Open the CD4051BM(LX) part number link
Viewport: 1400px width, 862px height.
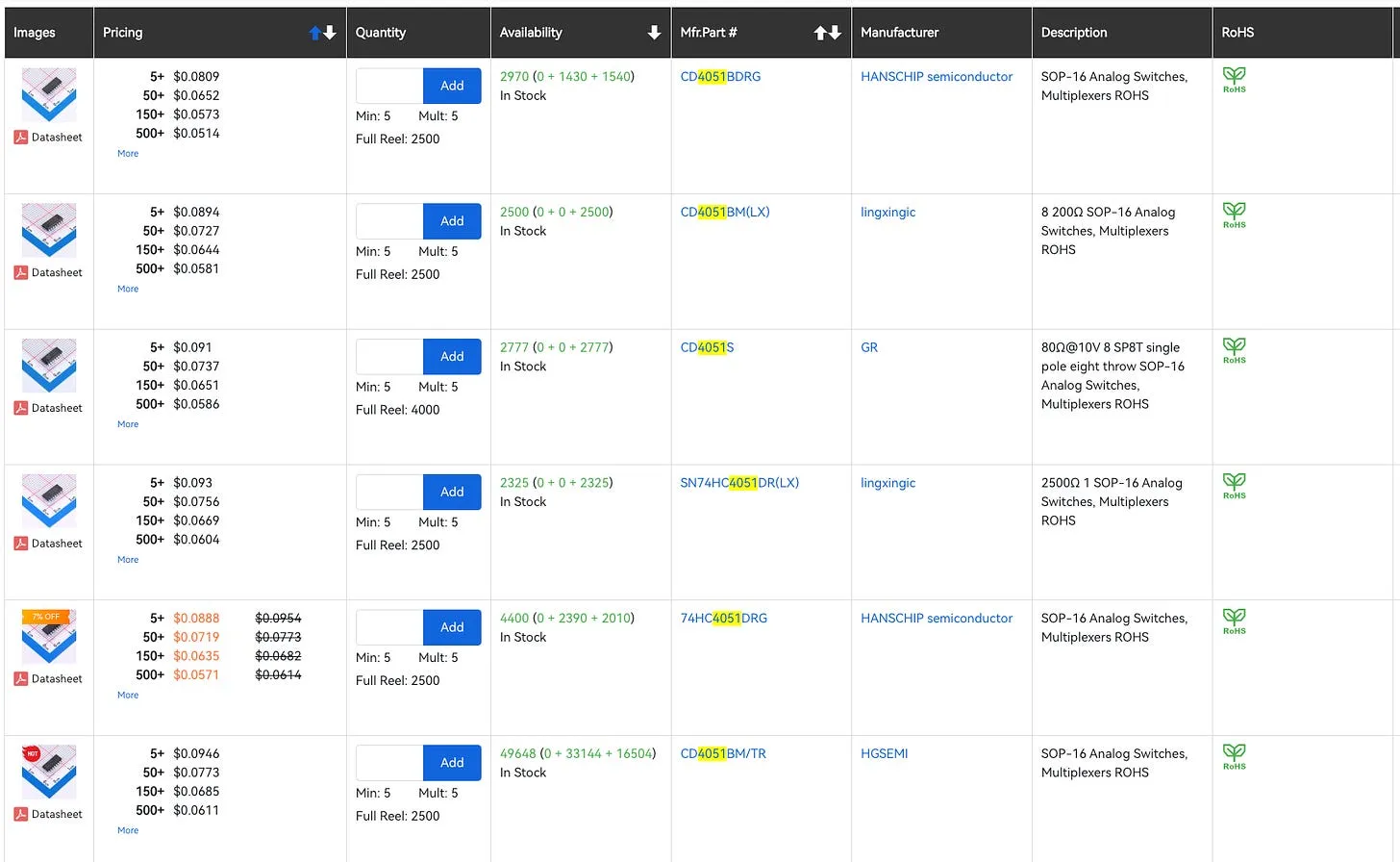click(724, 213)
